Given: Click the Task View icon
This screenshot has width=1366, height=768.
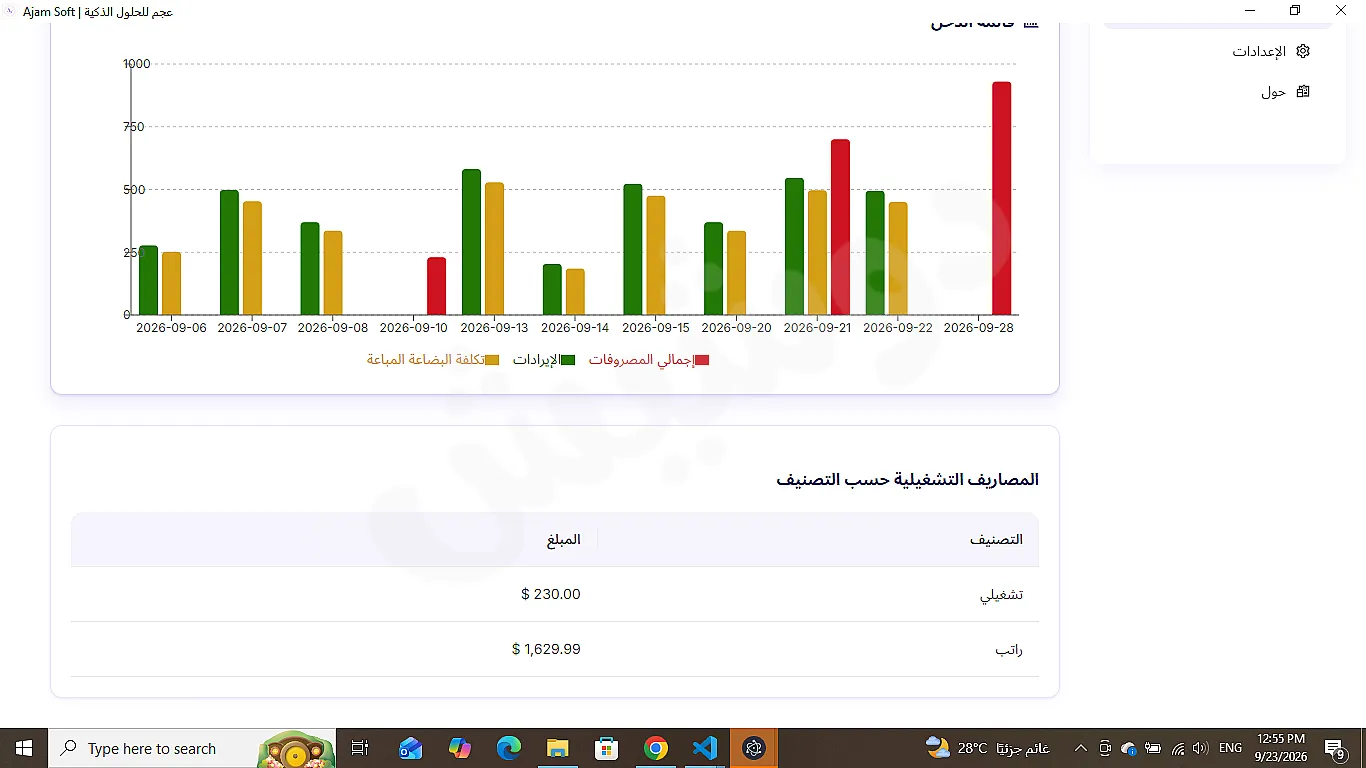Looking at the screenshot, I should coord(361,748).
